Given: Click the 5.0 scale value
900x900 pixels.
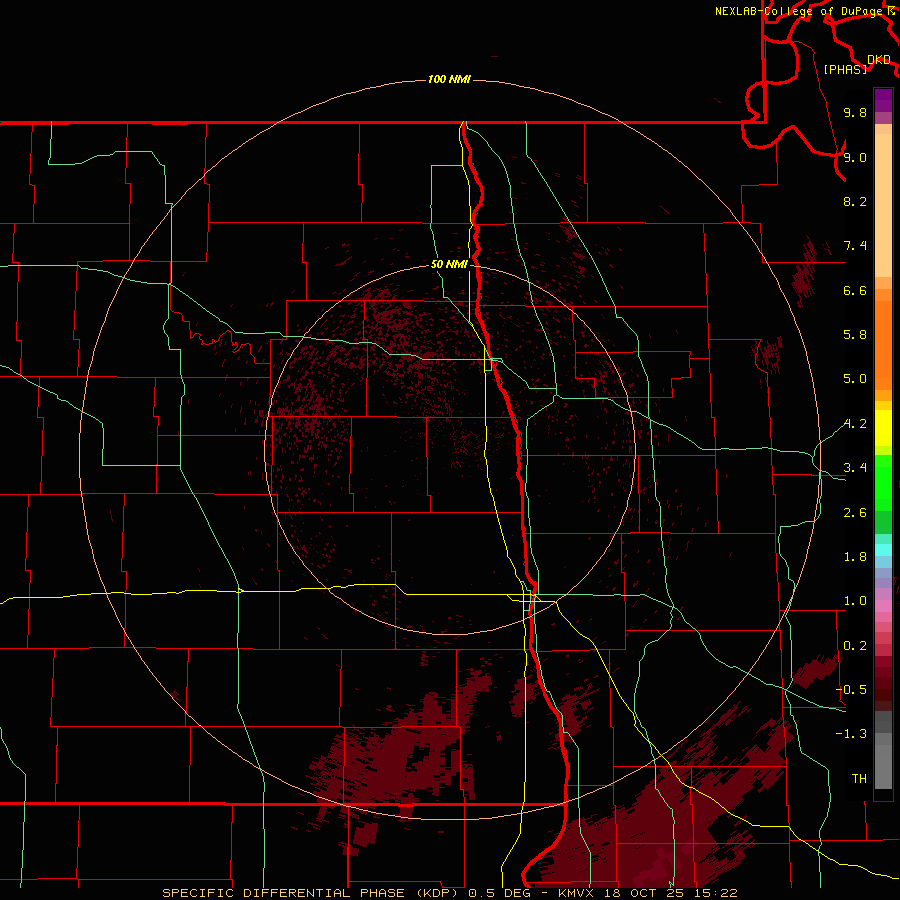Looking at the screenshot, I should (x=855, y=379).
